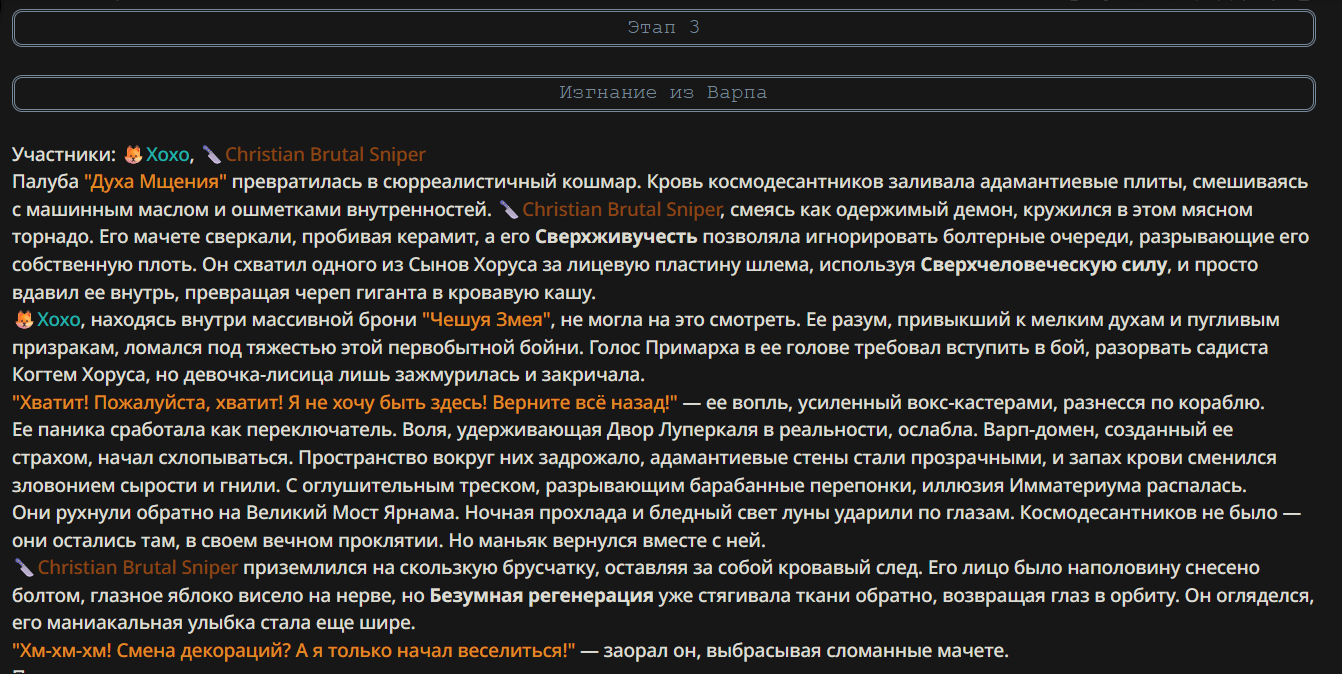Click the fox icon before 'находясь внутри массивной брони'
1342x674 pixels.
pos(24,320)
